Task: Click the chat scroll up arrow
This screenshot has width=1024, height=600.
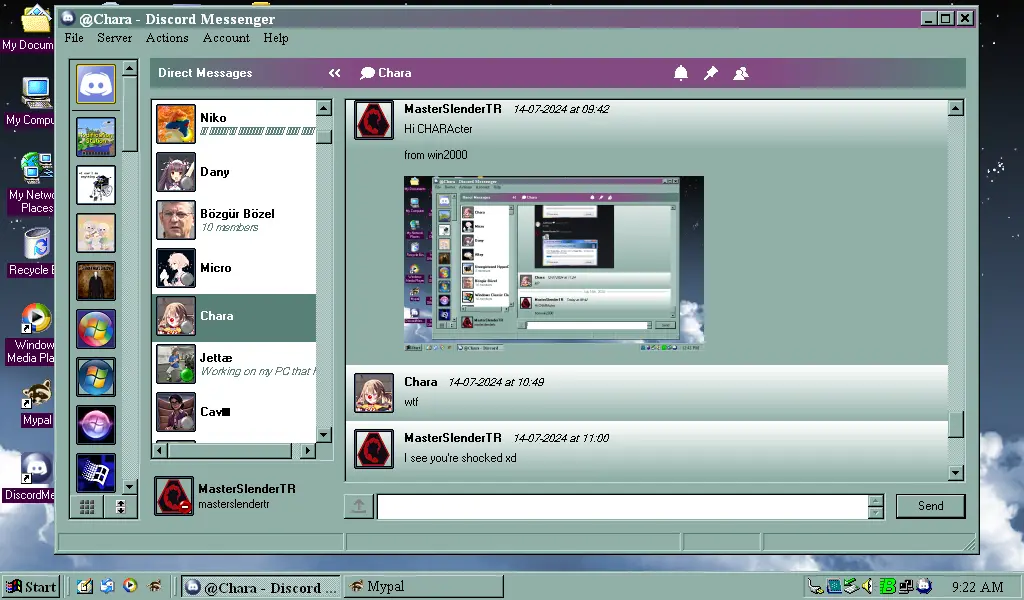Action: (956, 108)
